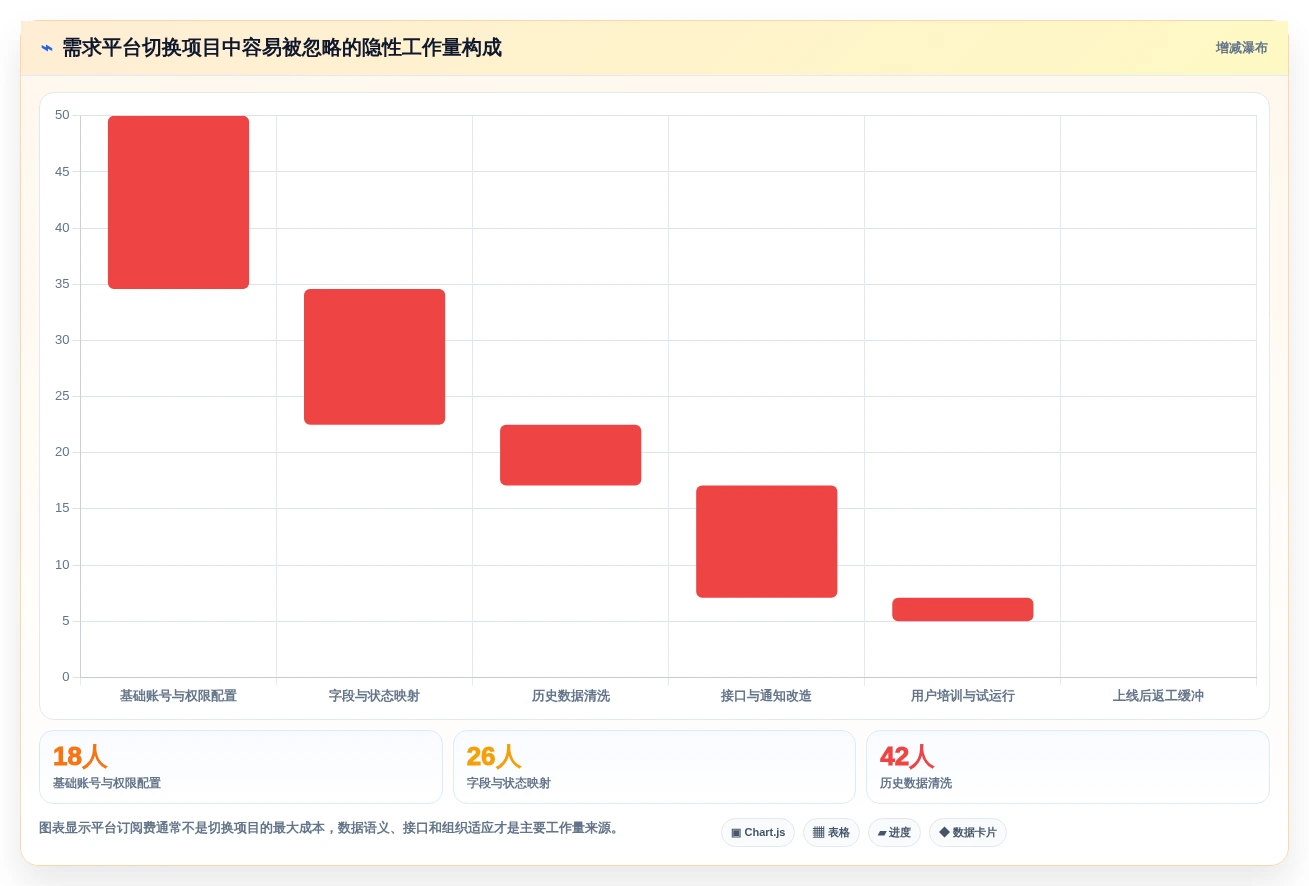
Task: Click y-axis tick value 15
Action: click(x=62, y=508)
